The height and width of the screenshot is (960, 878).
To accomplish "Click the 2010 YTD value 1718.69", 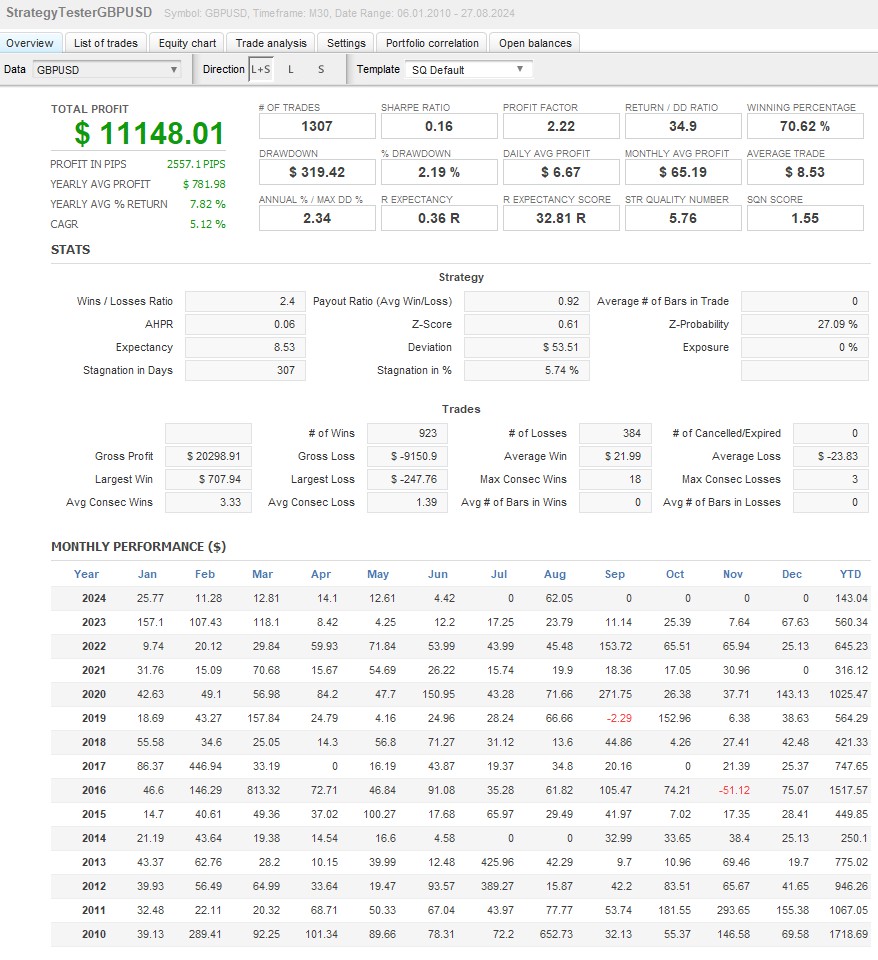I will 849,934.
